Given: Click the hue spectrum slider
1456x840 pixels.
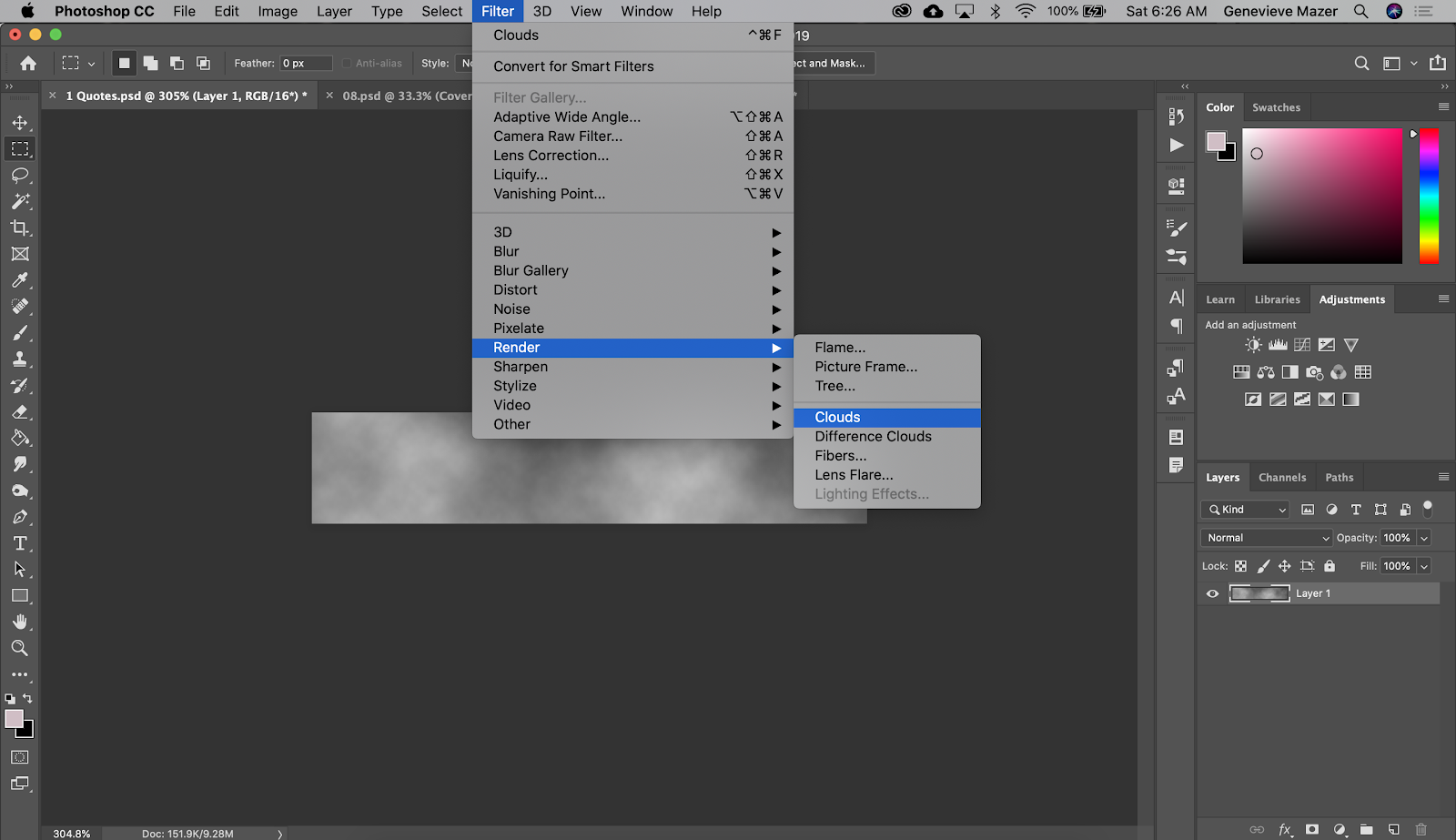Looking at the screenshot, I should point(1429,196).
